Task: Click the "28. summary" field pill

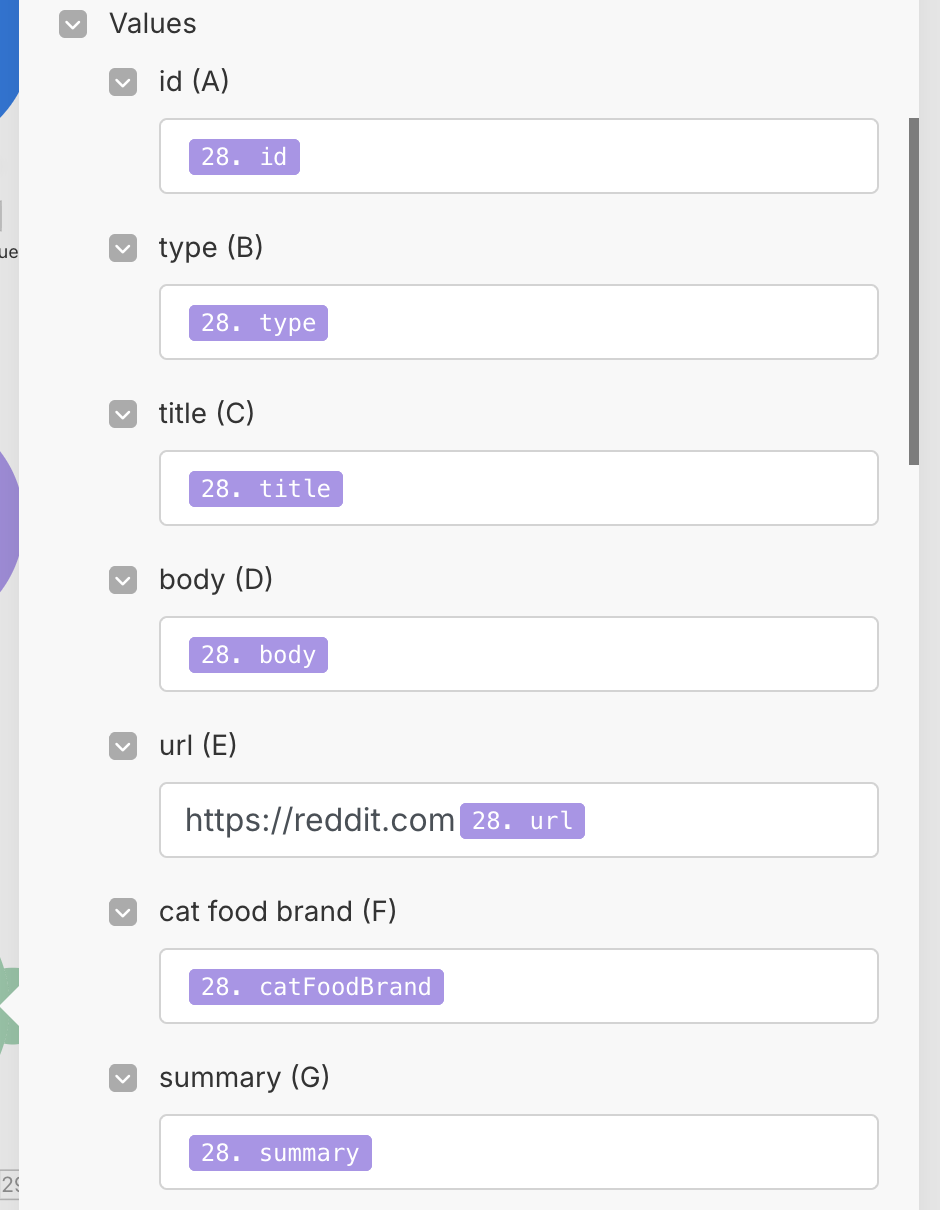Action: [280, 1152]
